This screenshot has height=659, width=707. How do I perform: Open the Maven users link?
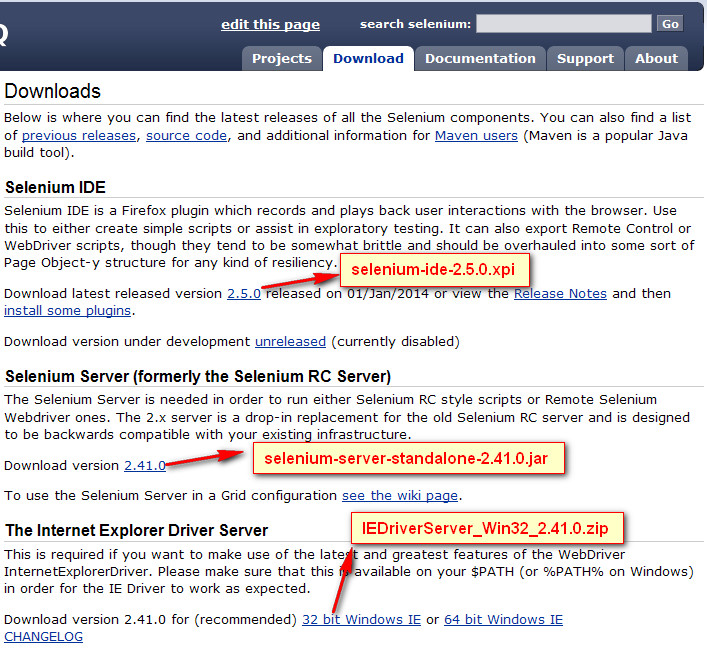point(476,135)
